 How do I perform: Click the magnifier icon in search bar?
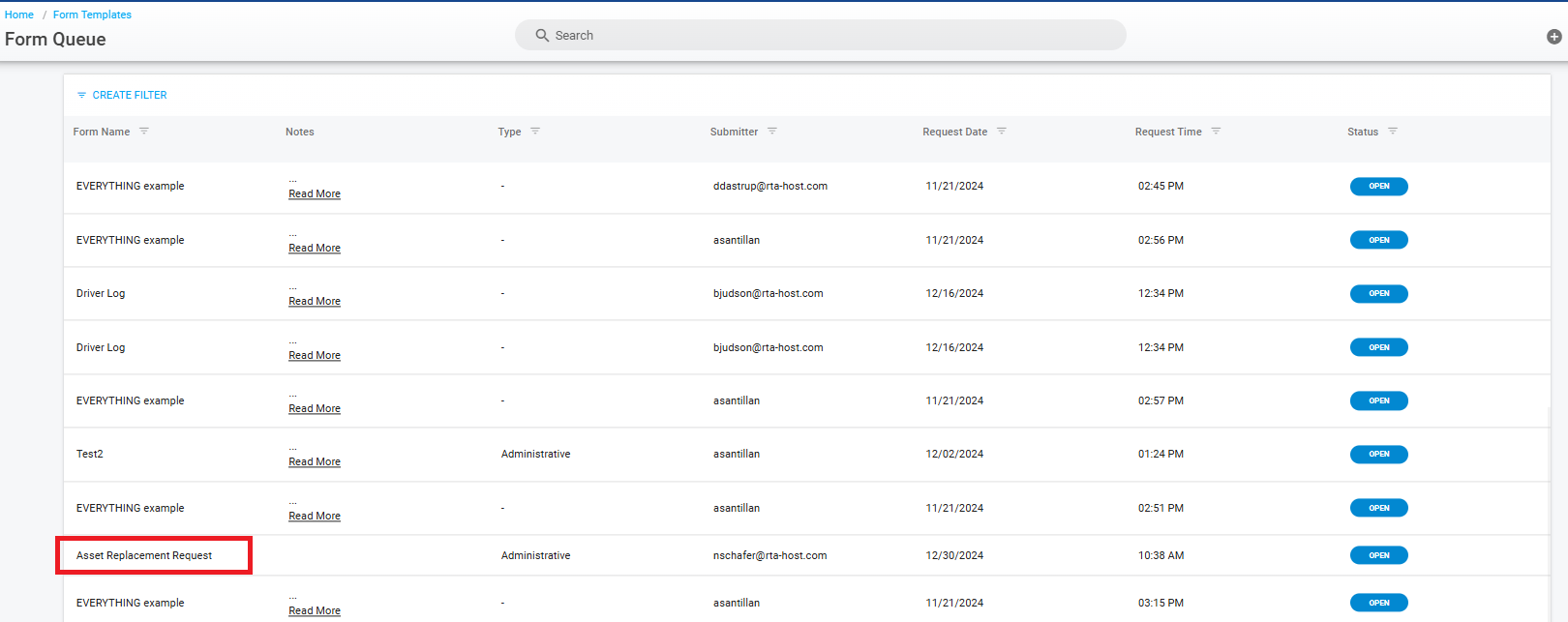tap(542, 35)
